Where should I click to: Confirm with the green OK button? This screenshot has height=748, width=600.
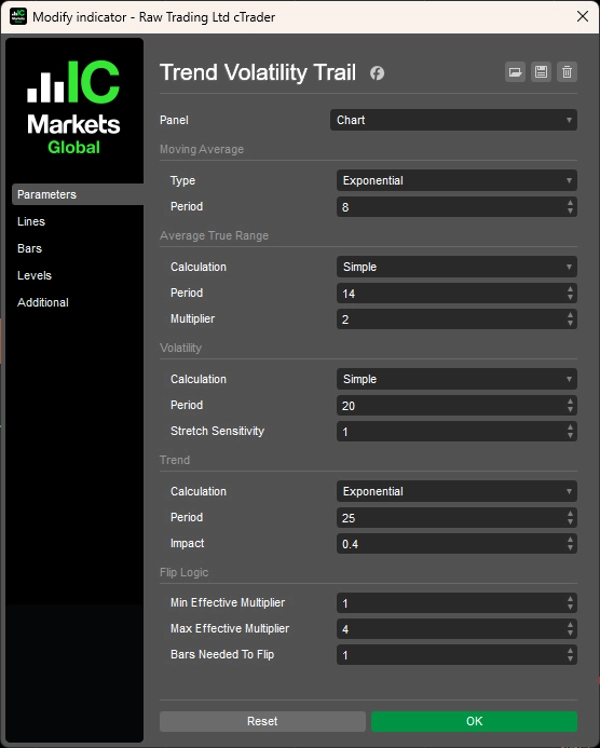[474, 721]
